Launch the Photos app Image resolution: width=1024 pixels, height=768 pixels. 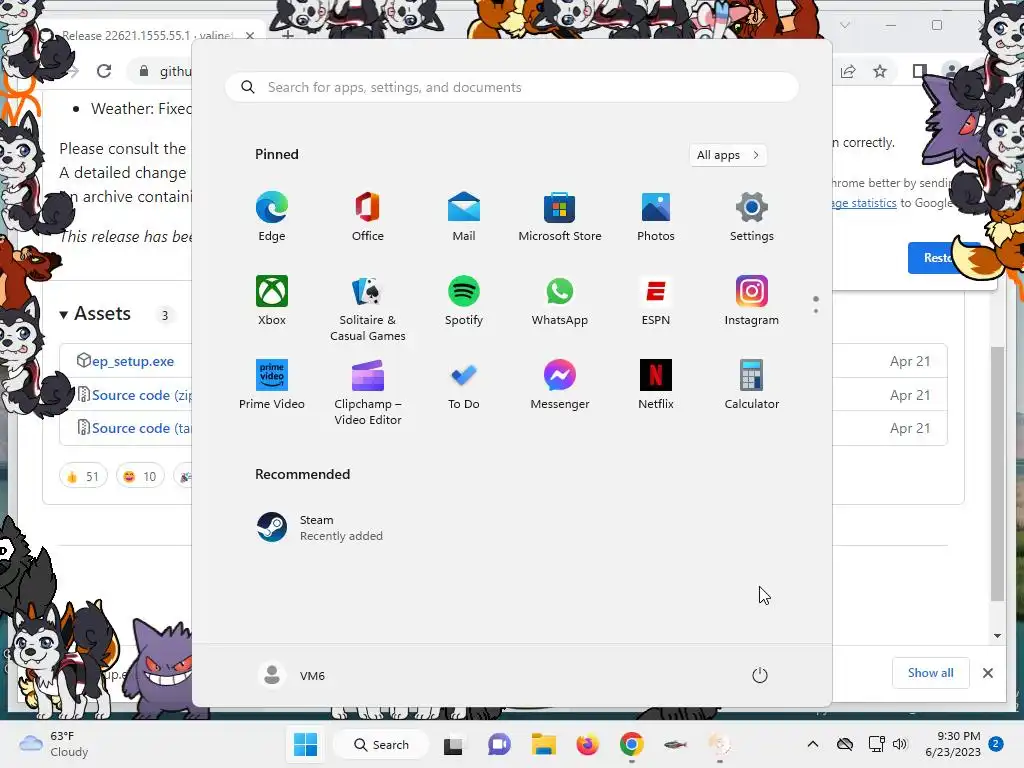[x=656, y=217]
